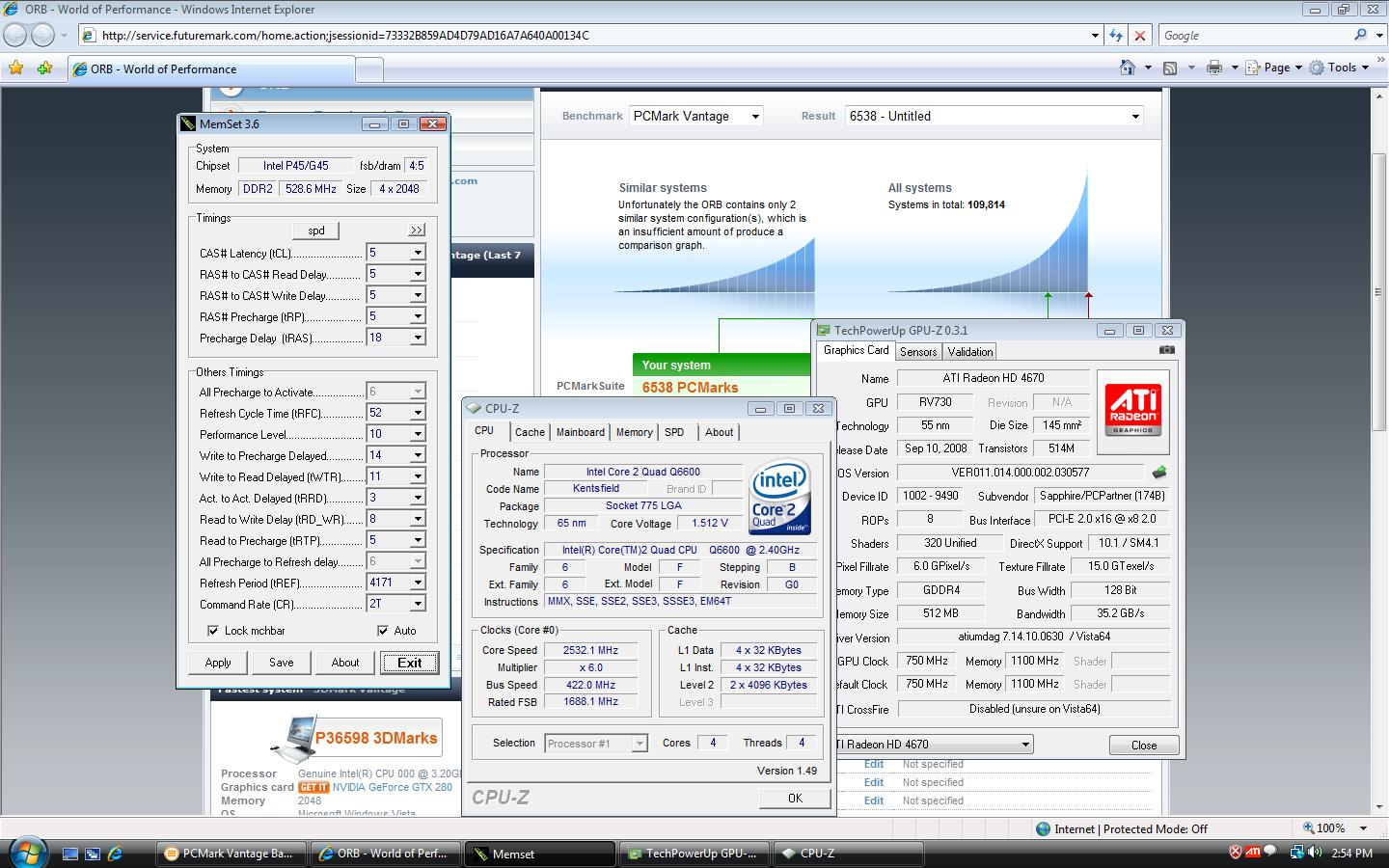
Task: Click the volume speaker tray icon
Action: (1313, 853)
